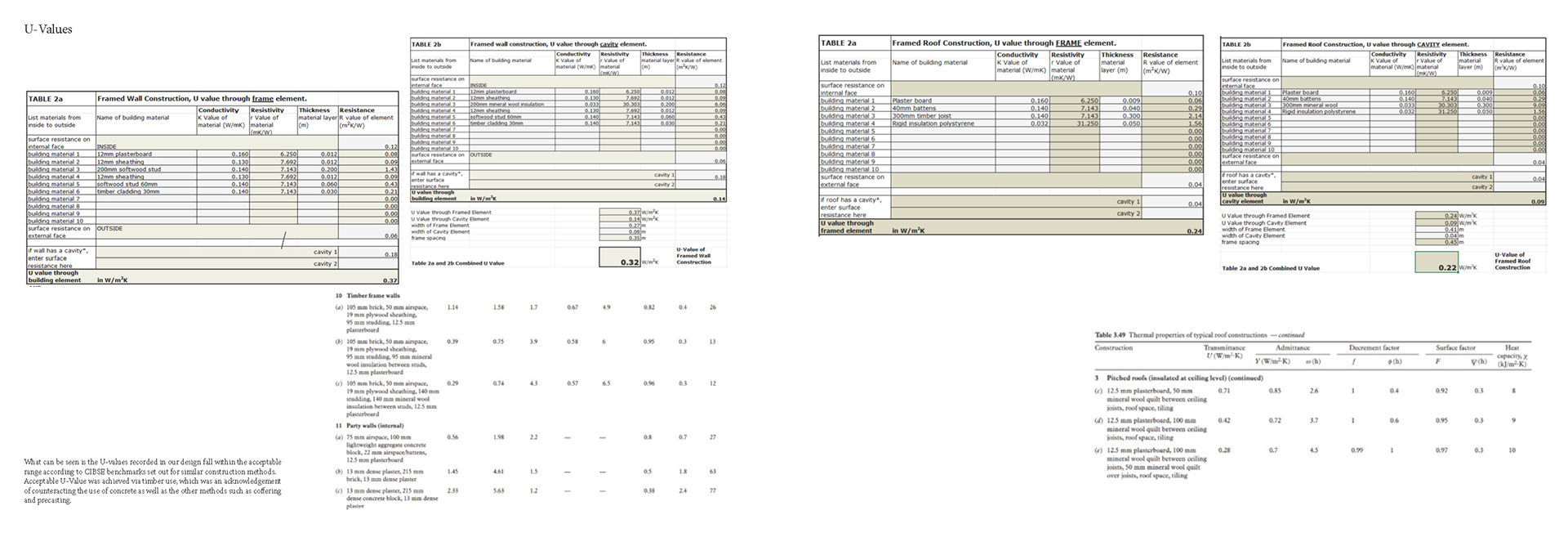This screenshot has width=1568, height=555.
Task: Click the "Resistivity" header in roof Table 2a
Action: tap(1067, 55)
